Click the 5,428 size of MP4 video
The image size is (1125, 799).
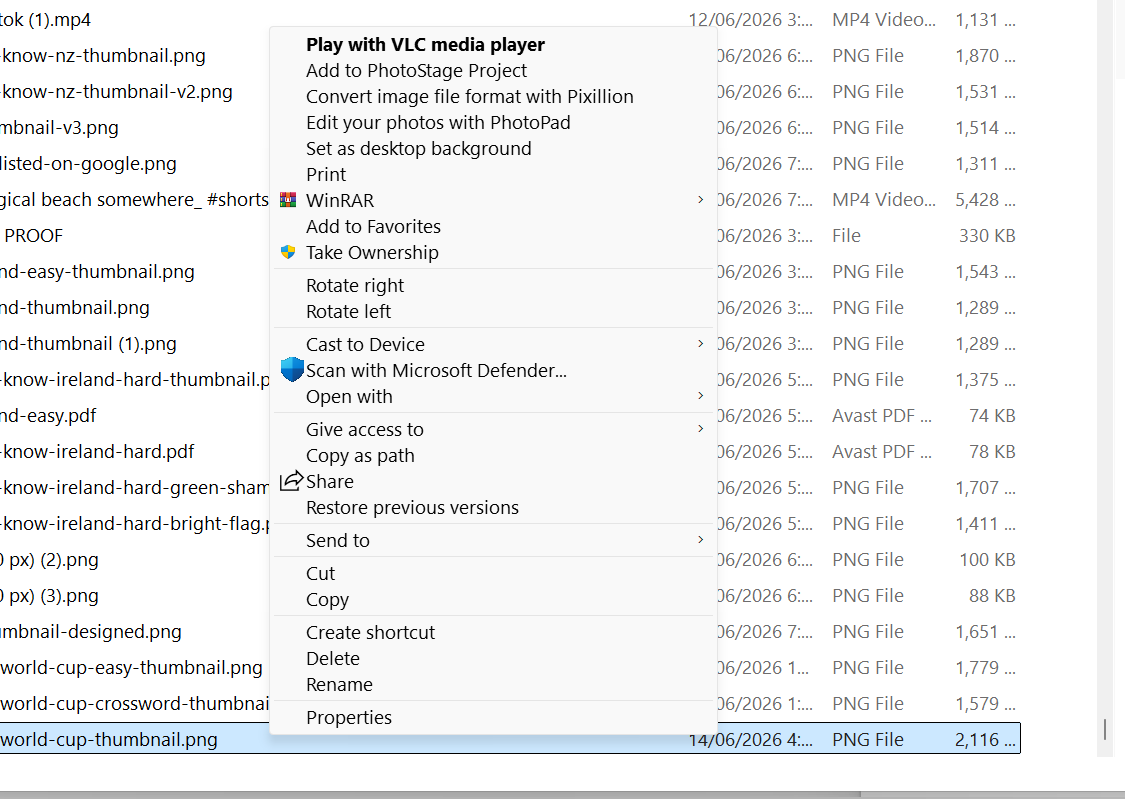(x=985, y=199)
